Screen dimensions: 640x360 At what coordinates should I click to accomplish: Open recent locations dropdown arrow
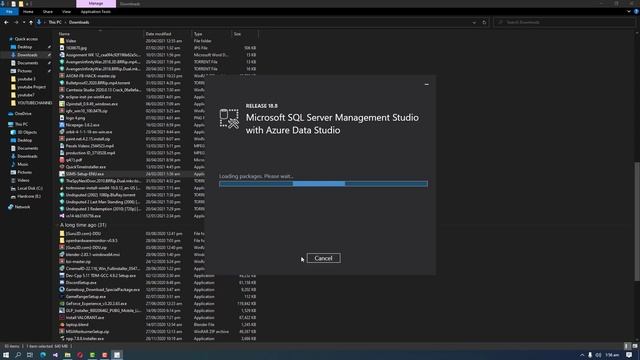pyautogui.click(x=24, y=22)
